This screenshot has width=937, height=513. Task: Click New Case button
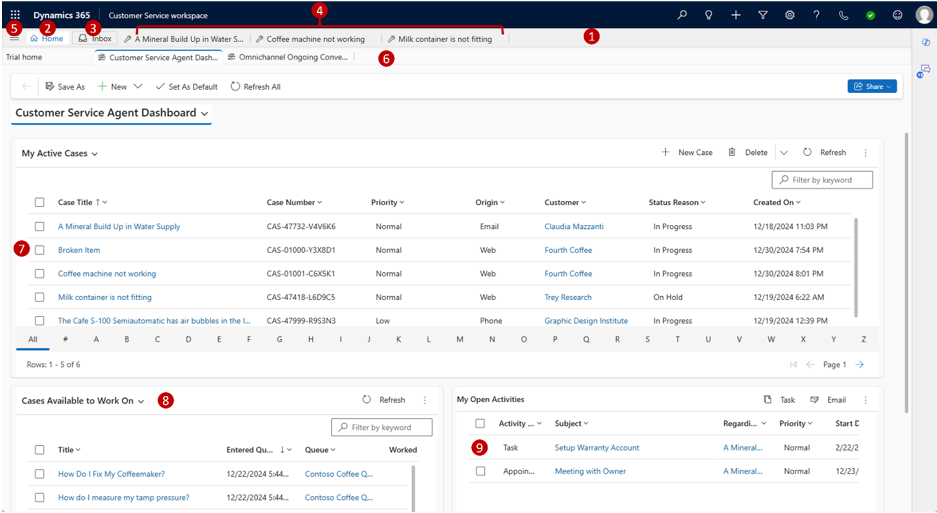point(687,152)
